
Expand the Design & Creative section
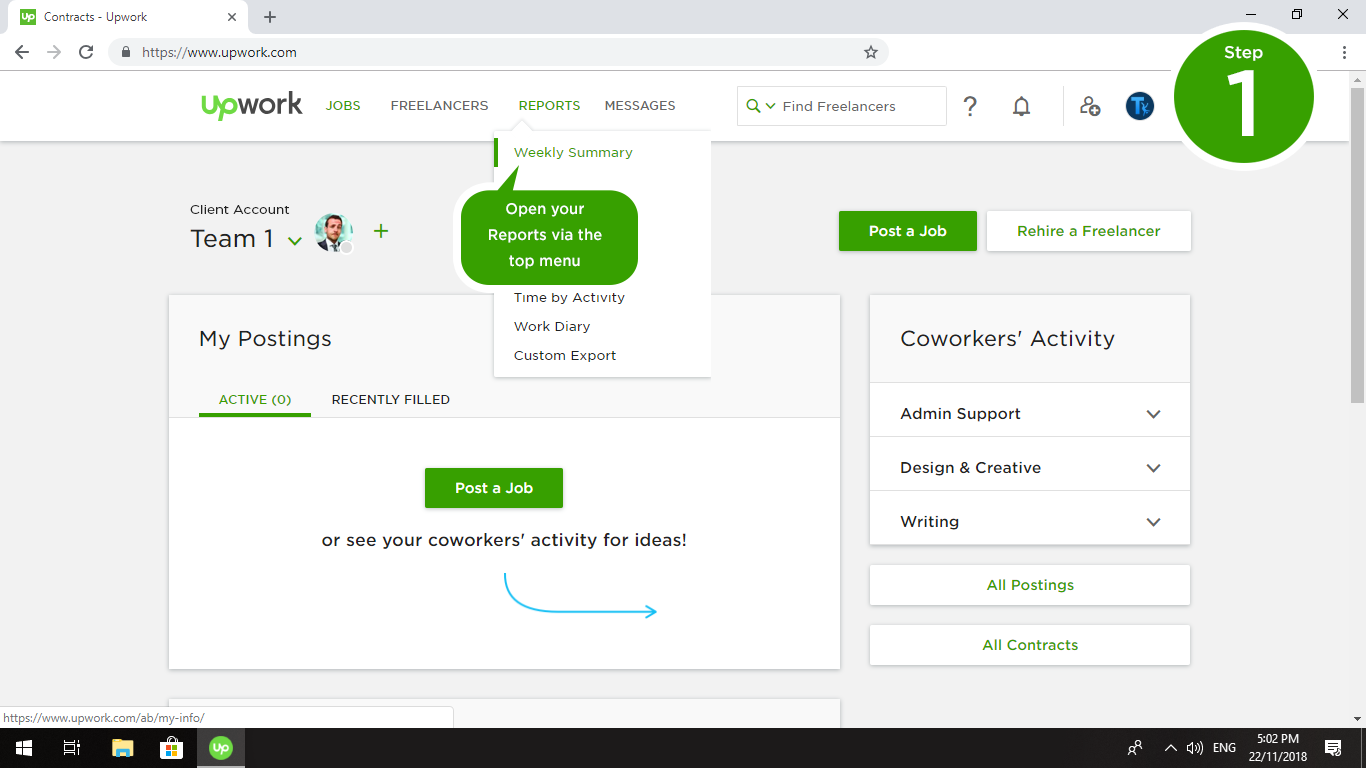click(x=1153, y=468)
